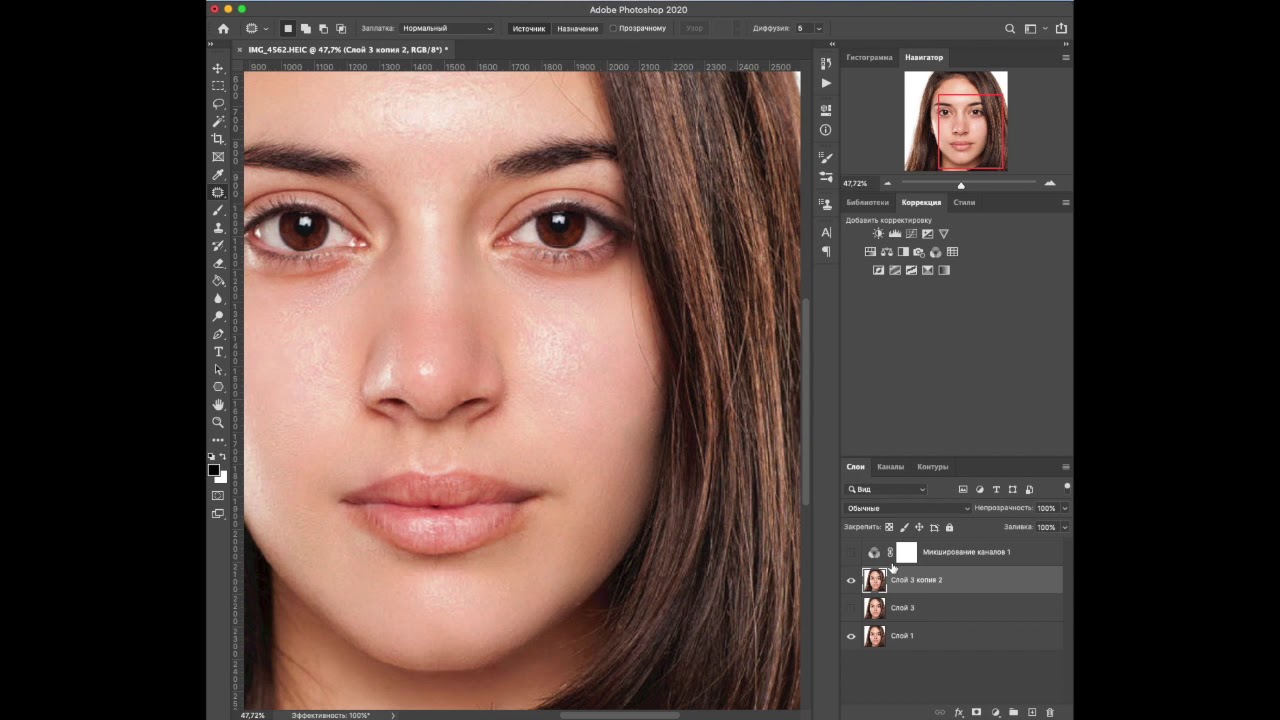The image size is (1280, 720).
Task: Toggle lock transparent pixels
Action: coord(889,527)
